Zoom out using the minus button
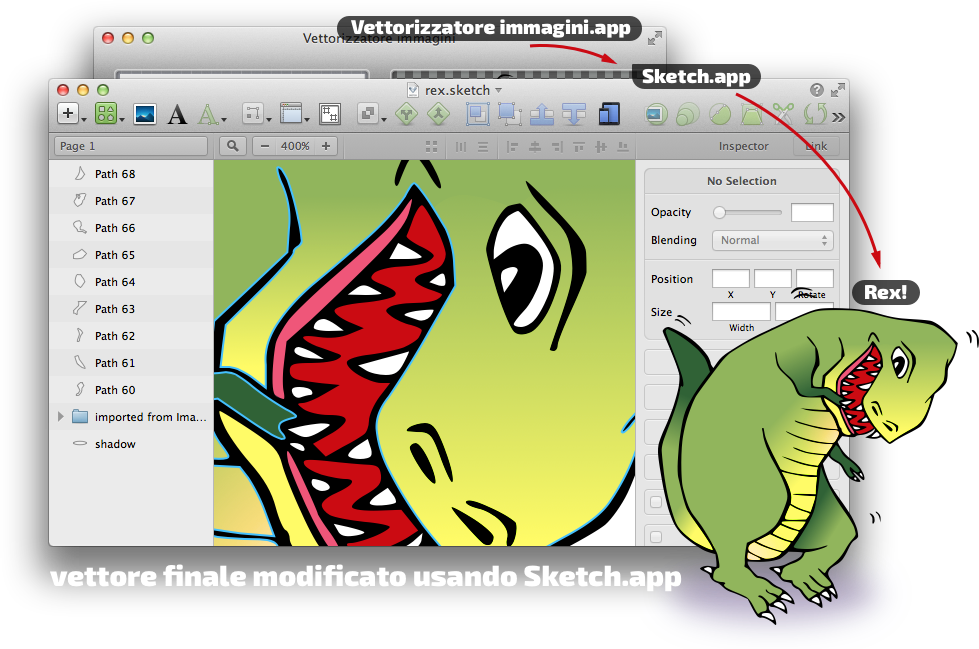 [265, 146]
